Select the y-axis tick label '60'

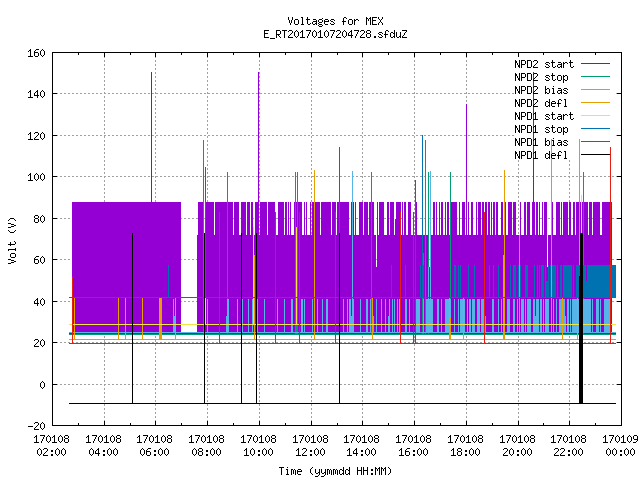click(x=39, y=260)
